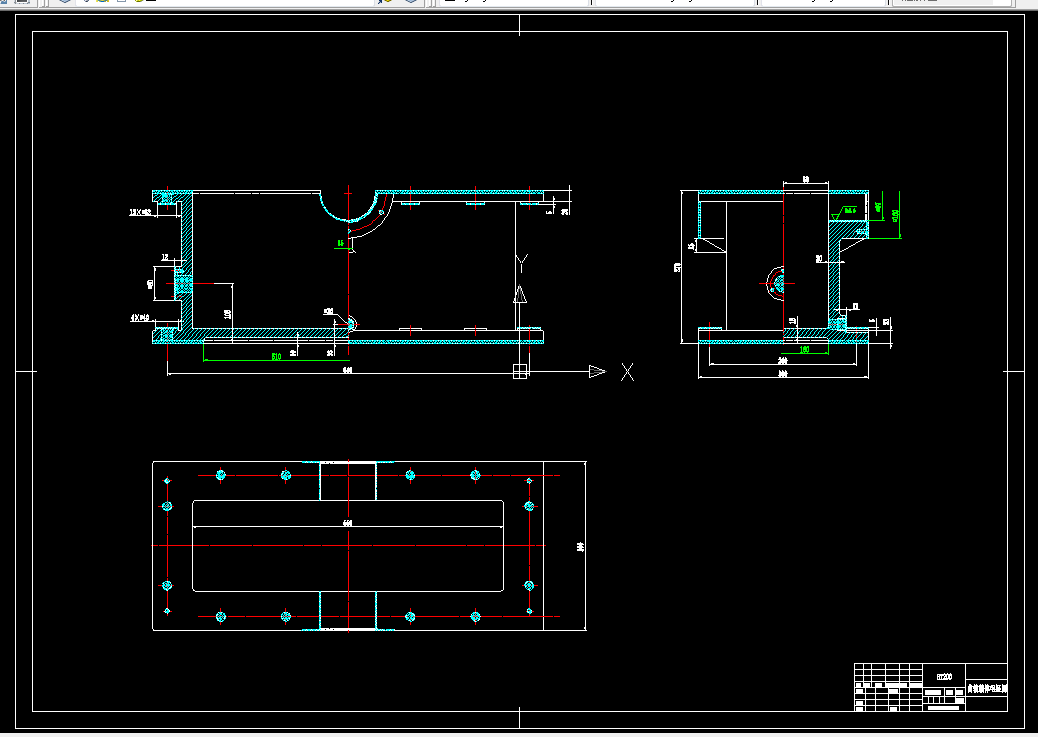Click the X axis label

(x=628, y=372)
